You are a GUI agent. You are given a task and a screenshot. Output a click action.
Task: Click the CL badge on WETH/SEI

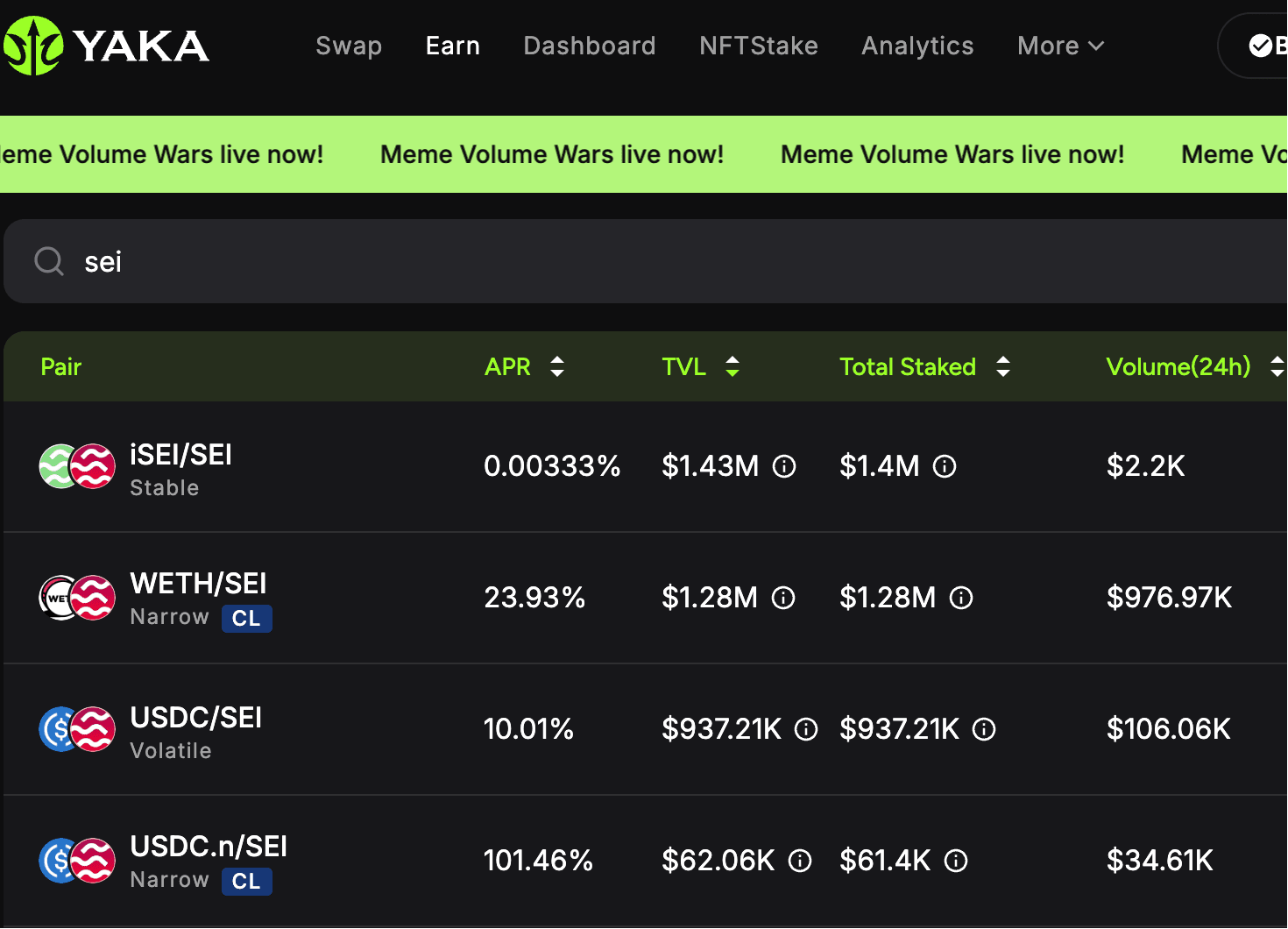246,619
